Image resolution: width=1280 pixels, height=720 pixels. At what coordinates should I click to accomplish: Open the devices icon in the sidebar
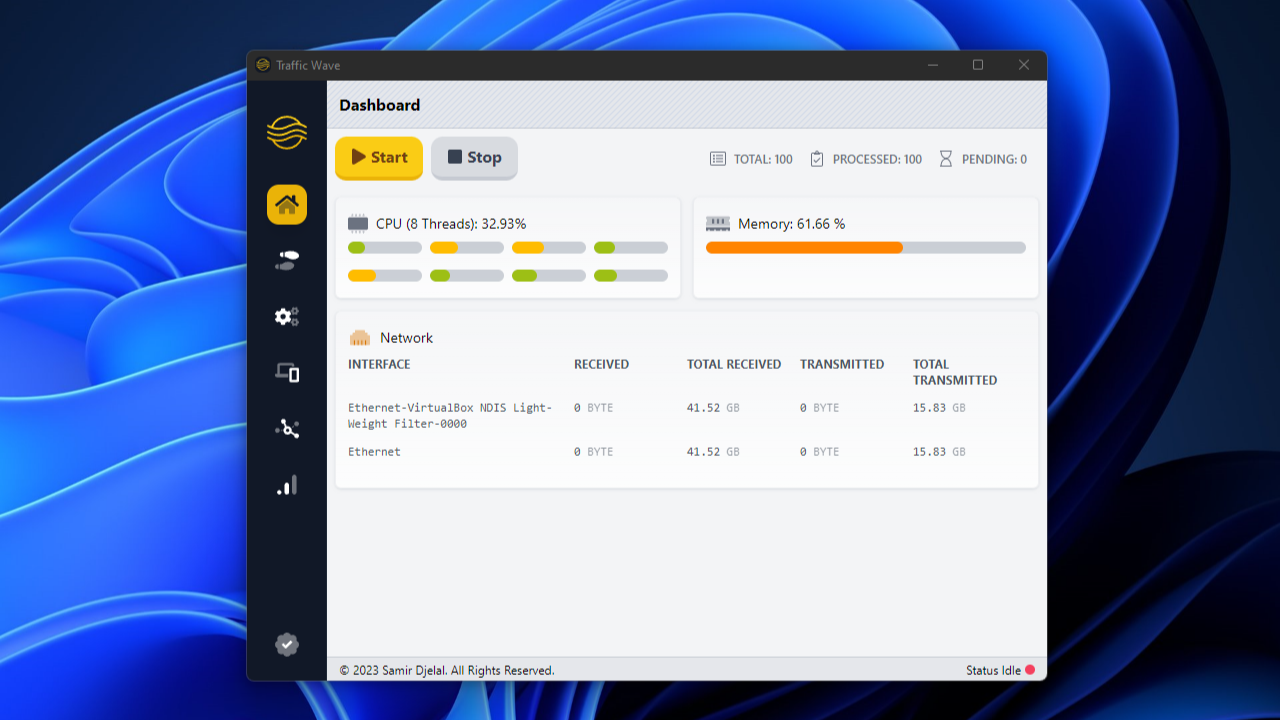coord(287,372)
